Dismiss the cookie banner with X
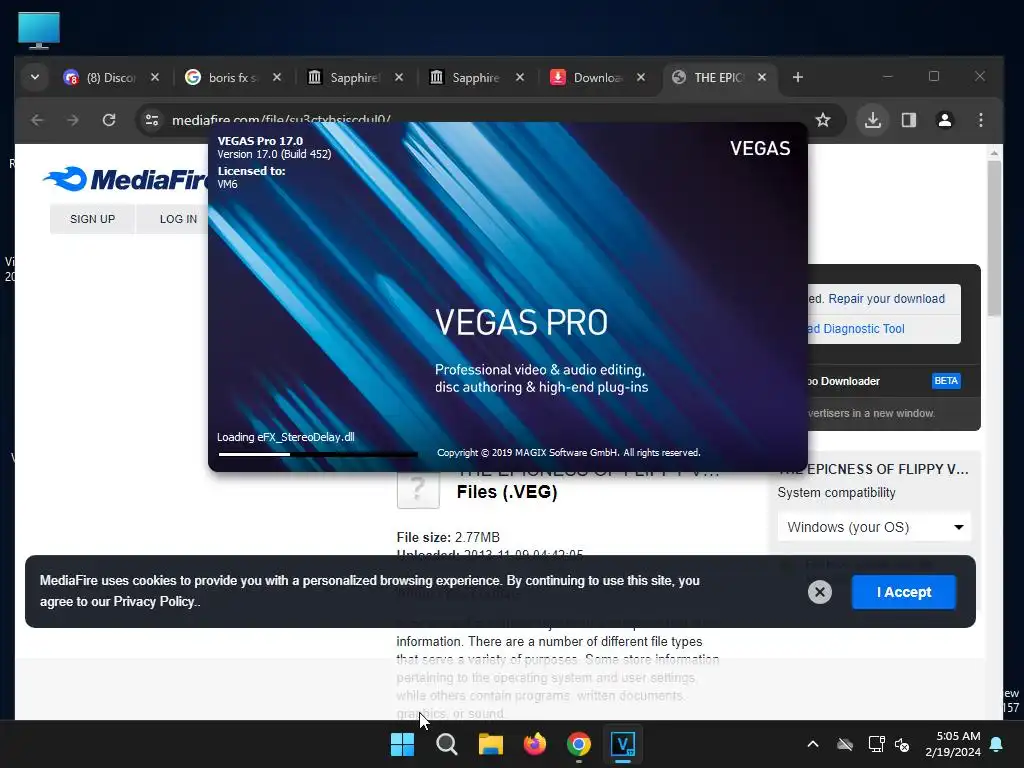Image resolution: width=1024 pixels, height=768 pixels. coord(820,592)
